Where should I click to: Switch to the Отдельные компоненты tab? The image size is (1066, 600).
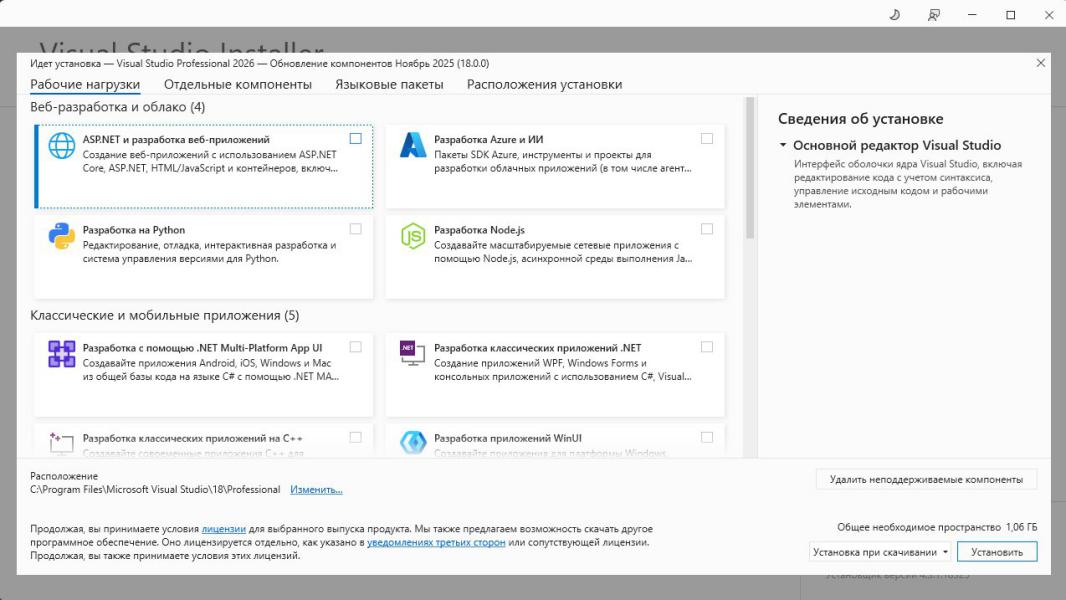pyautogui.click(x=238, y=85)
